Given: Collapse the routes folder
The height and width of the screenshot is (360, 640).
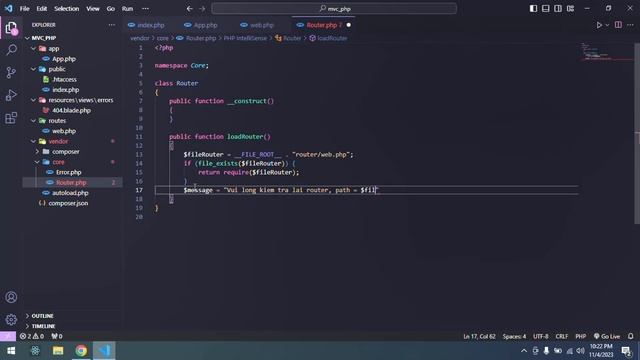Looking at the screenshot, I should pyautogui.click(x=33, y=121).
